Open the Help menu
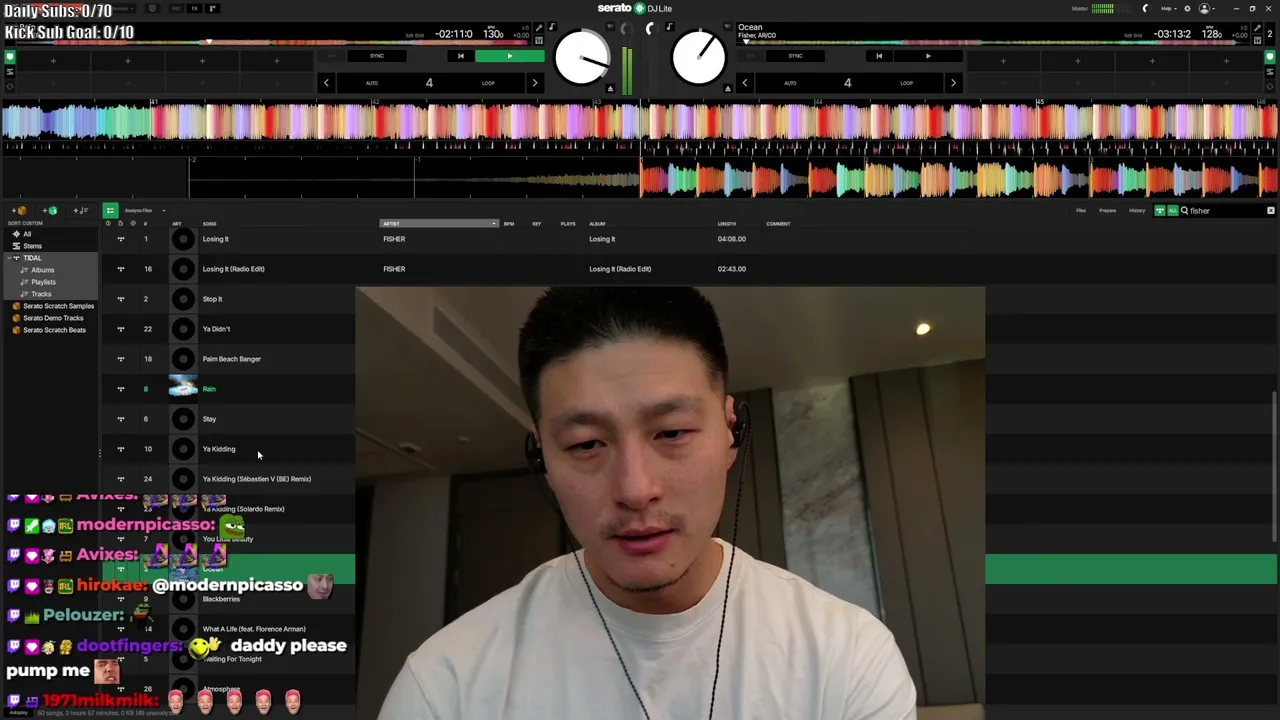1280x720 pixels. [1167, 9]
